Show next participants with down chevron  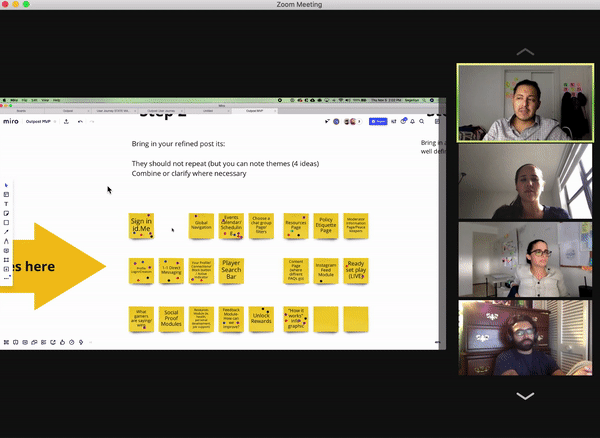(525, 396)
